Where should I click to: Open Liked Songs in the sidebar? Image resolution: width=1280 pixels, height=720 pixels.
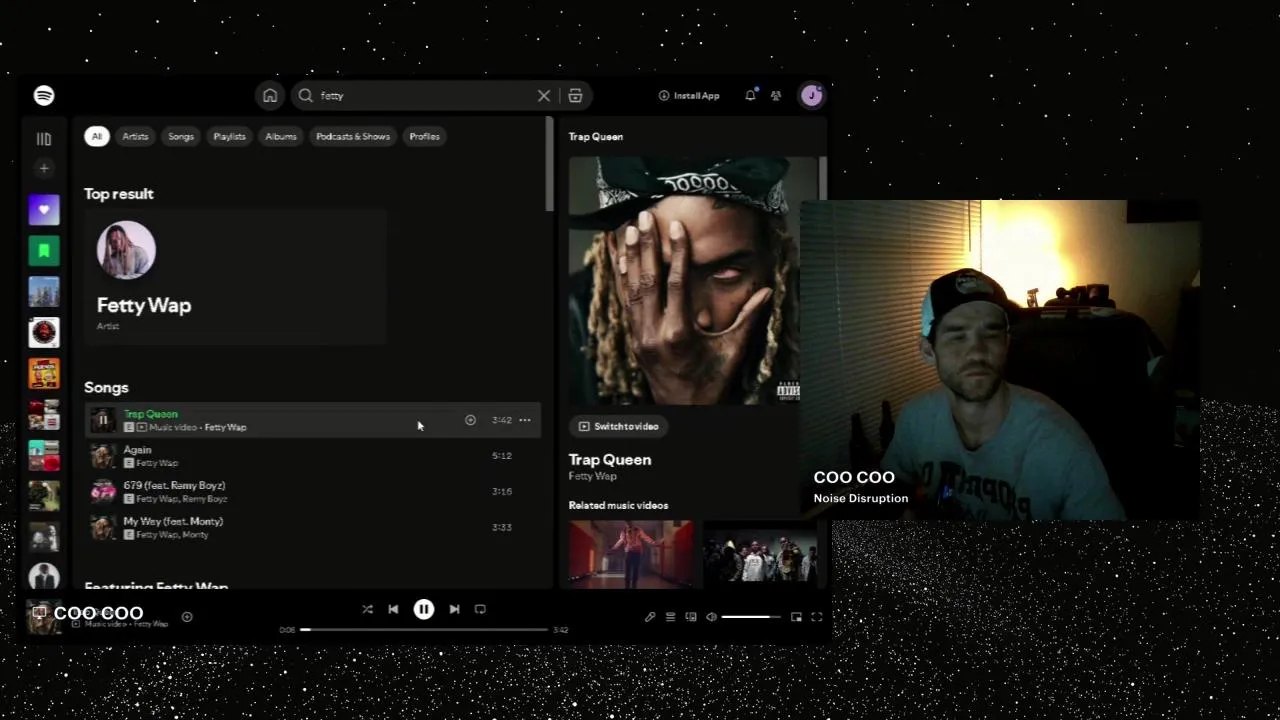click(44, 210)
